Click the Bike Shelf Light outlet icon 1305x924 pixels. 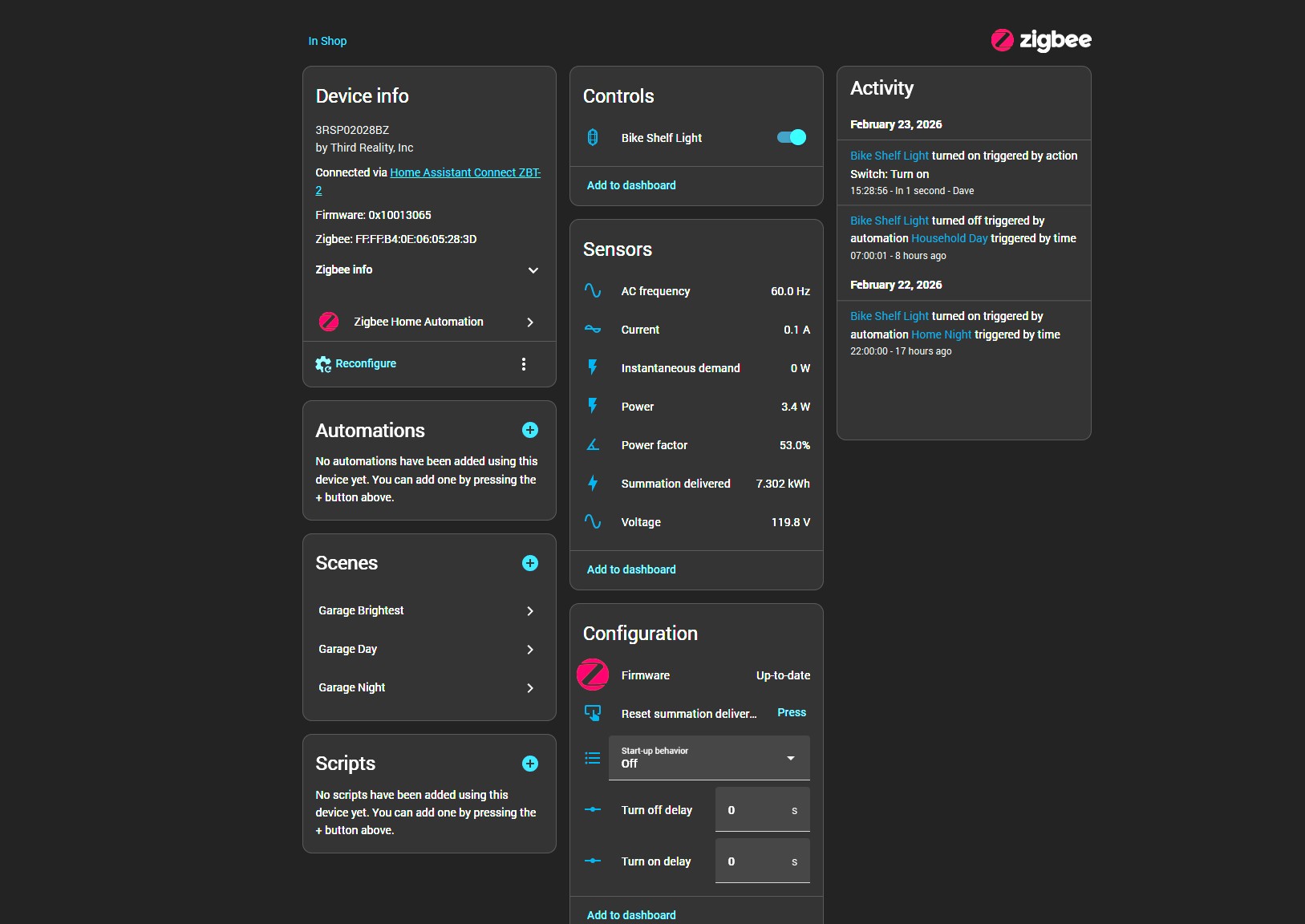(x=593, y=137)
